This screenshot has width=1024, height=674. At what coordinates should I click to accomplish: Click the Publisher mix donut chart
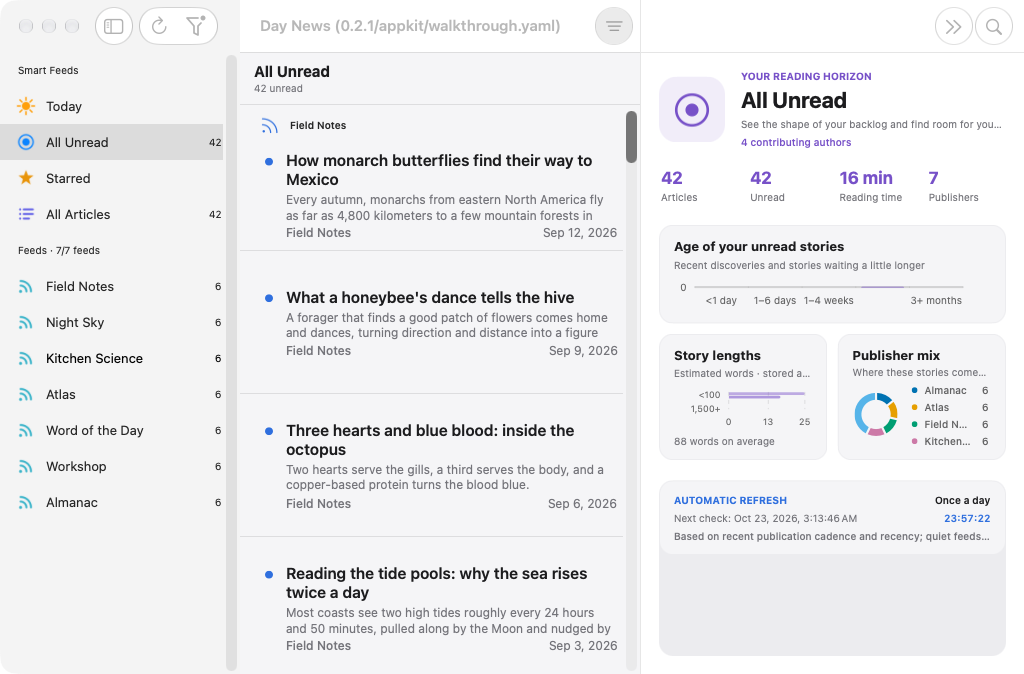click(x=875, y=414)
